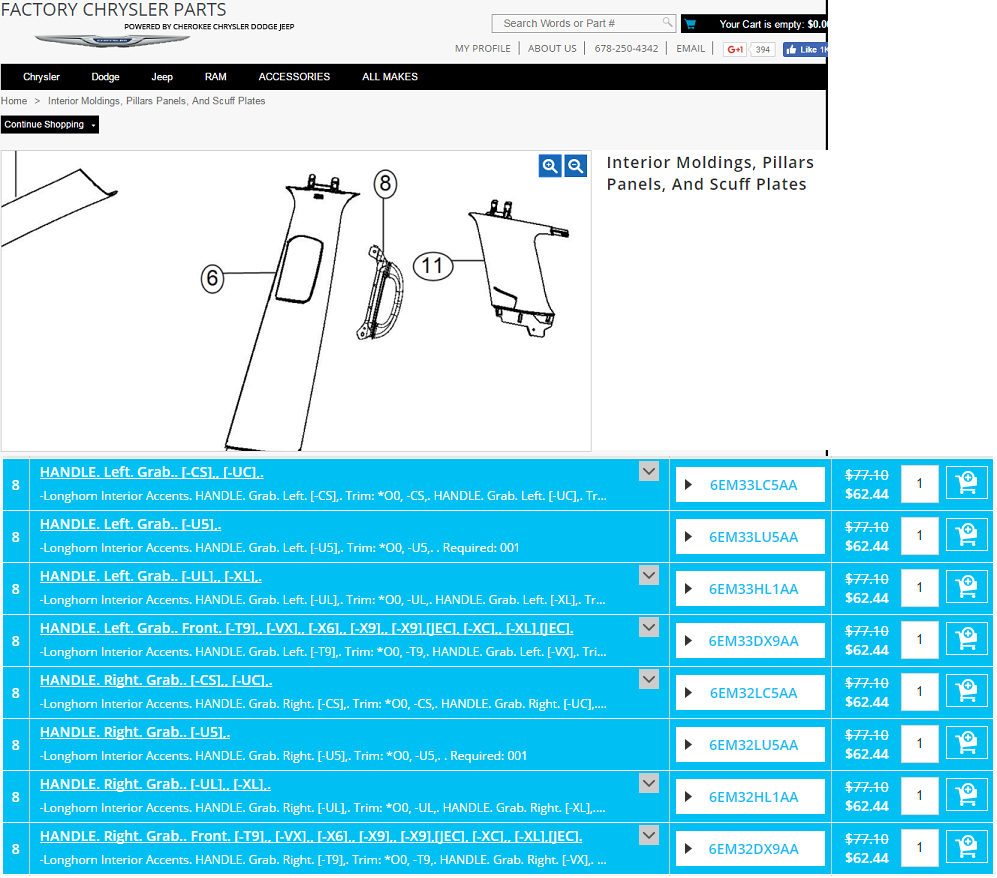Click callout number 8 in diagram
The height and width of the screenshot is (878, 997).
click(385, 184)
